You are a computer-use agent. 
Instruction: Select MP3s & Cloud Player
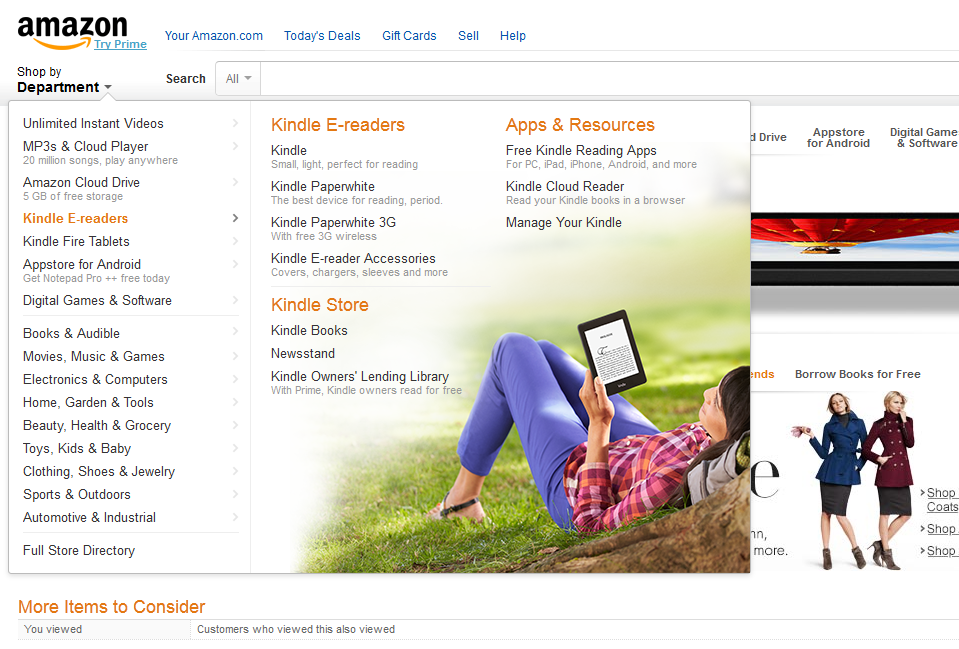pyautogui.click(x=86, y=147)
